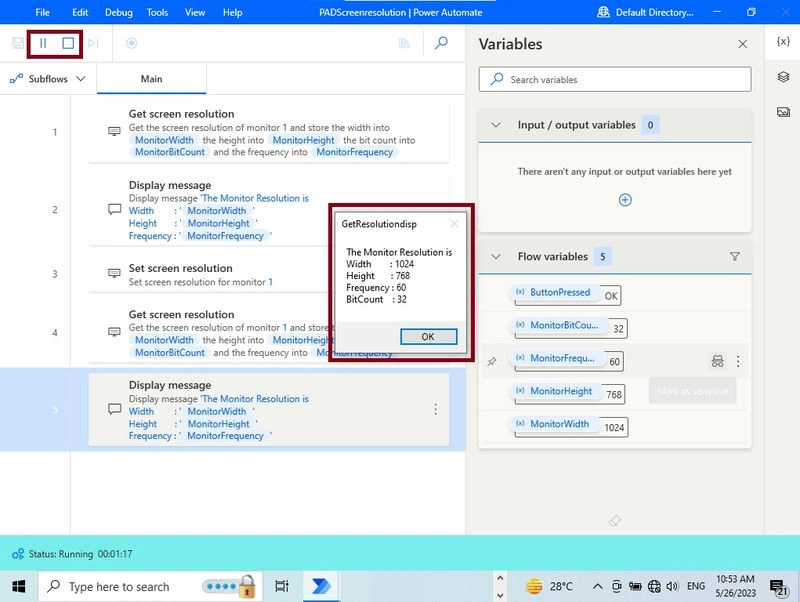Screen dimensions: 800x602
Task: Open the View menu
Action: click(195, 12)
